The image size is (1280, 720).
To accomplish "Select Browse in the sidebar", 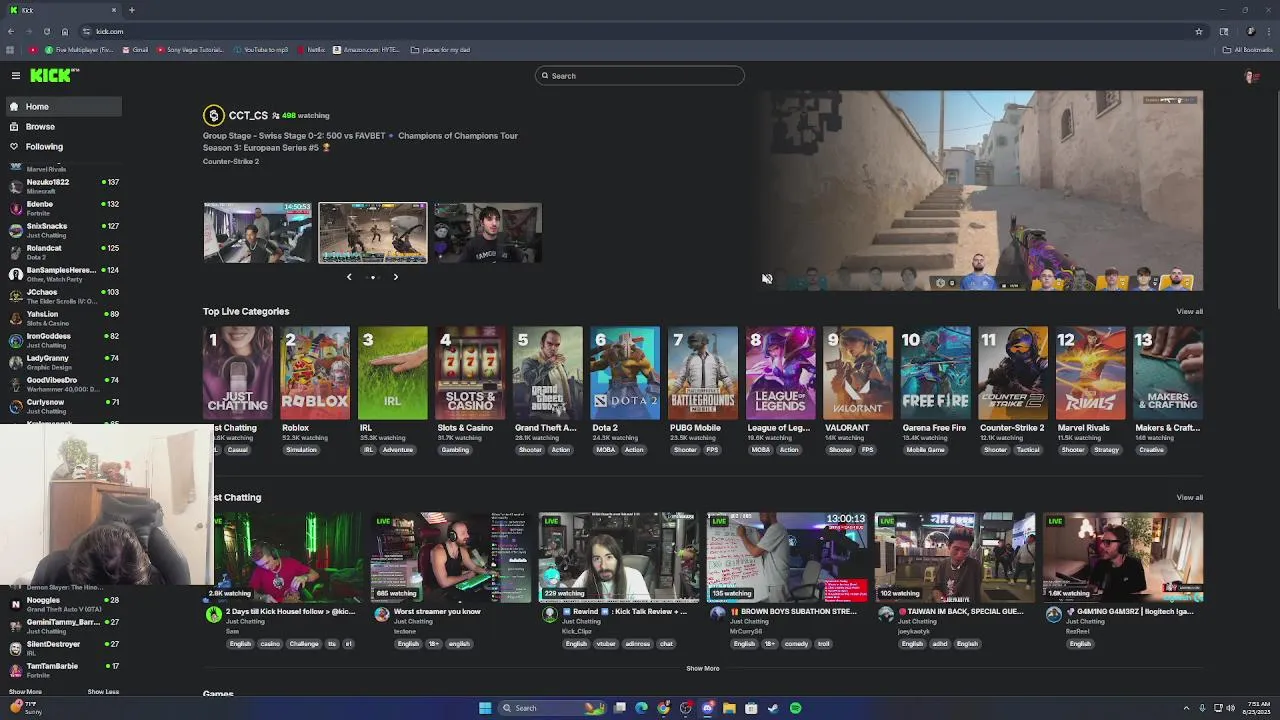I will pyautogui.click(x=62, y=126).
